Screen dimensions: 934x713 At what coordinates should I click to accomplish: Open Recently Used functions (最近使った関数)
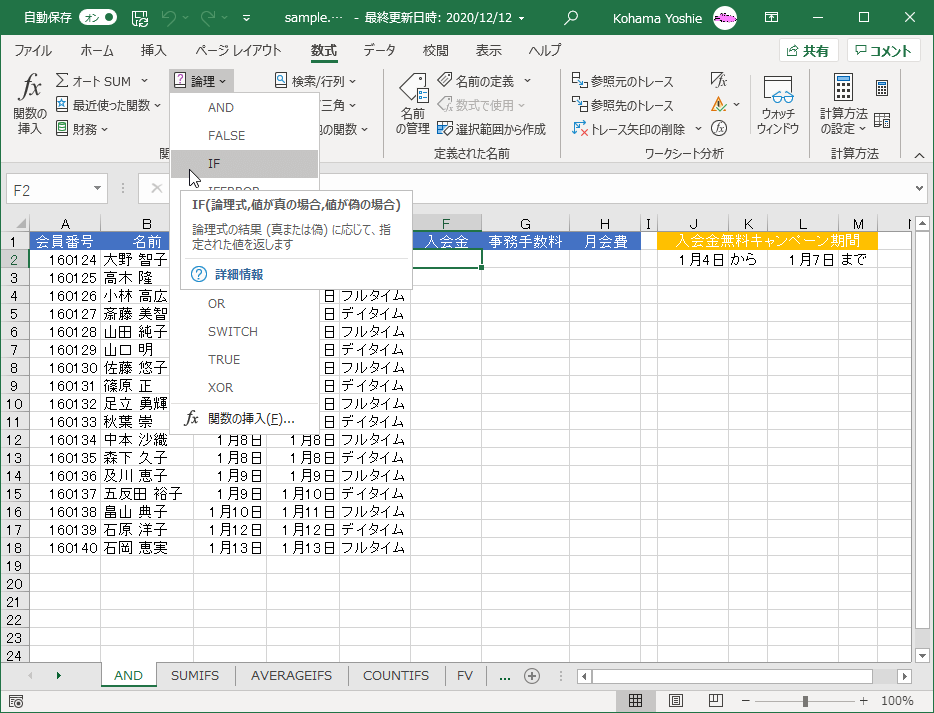(108, 105)
